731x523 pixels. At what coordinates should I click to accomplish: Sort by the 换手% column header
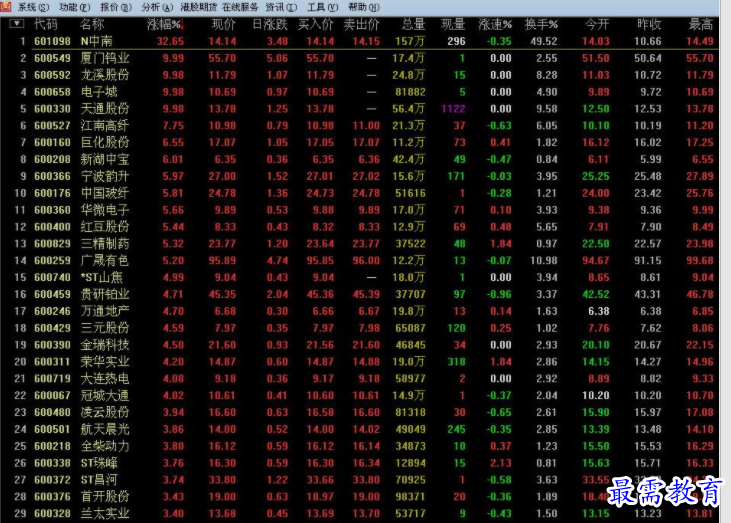[x=541, y=24]
